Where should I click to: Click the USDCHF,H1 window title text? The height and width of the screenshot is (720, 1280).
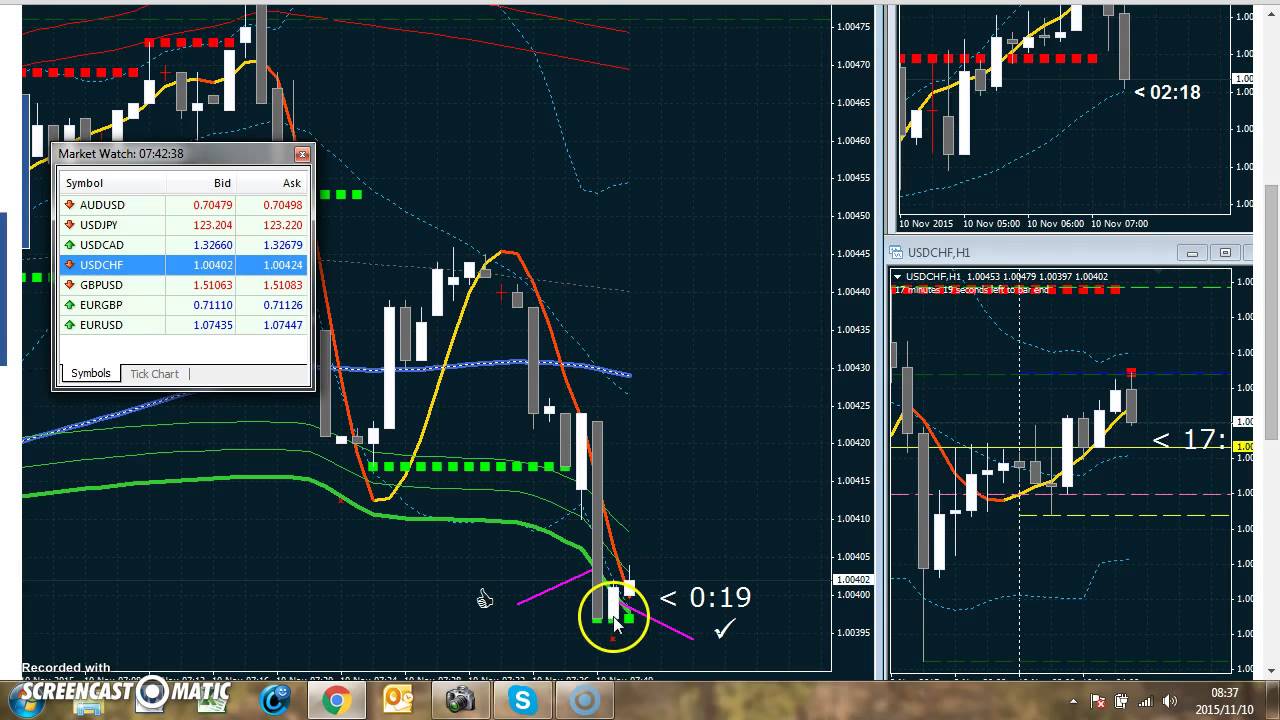pyautogui.click(x=939, y=253)
